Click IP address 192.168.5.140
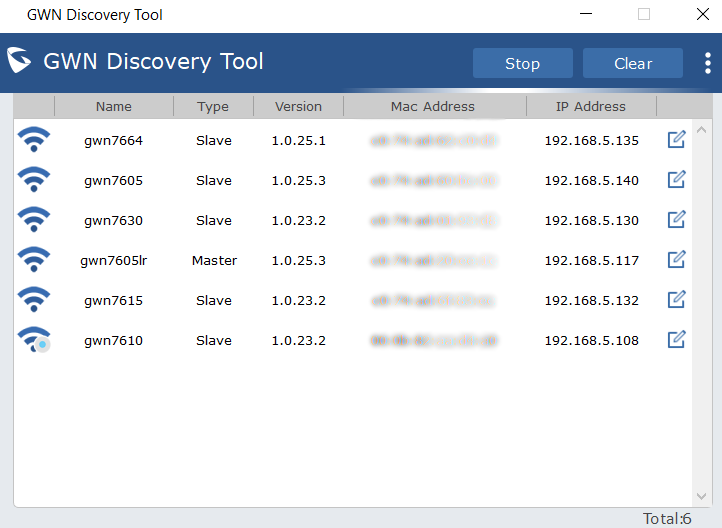This screenshot has height=528, width=722. [x=592, y=180]
